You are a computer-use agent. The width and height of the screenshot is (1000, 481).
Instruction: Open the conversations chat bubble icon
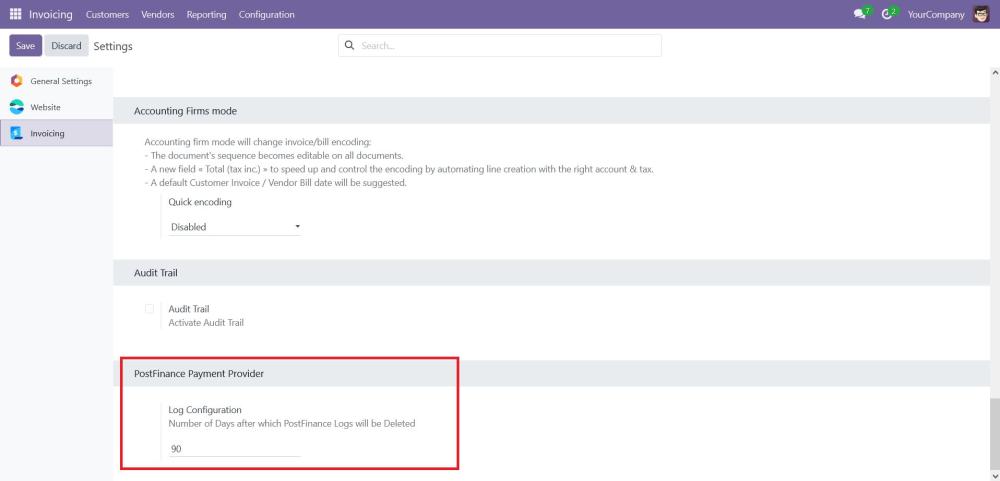858,14
